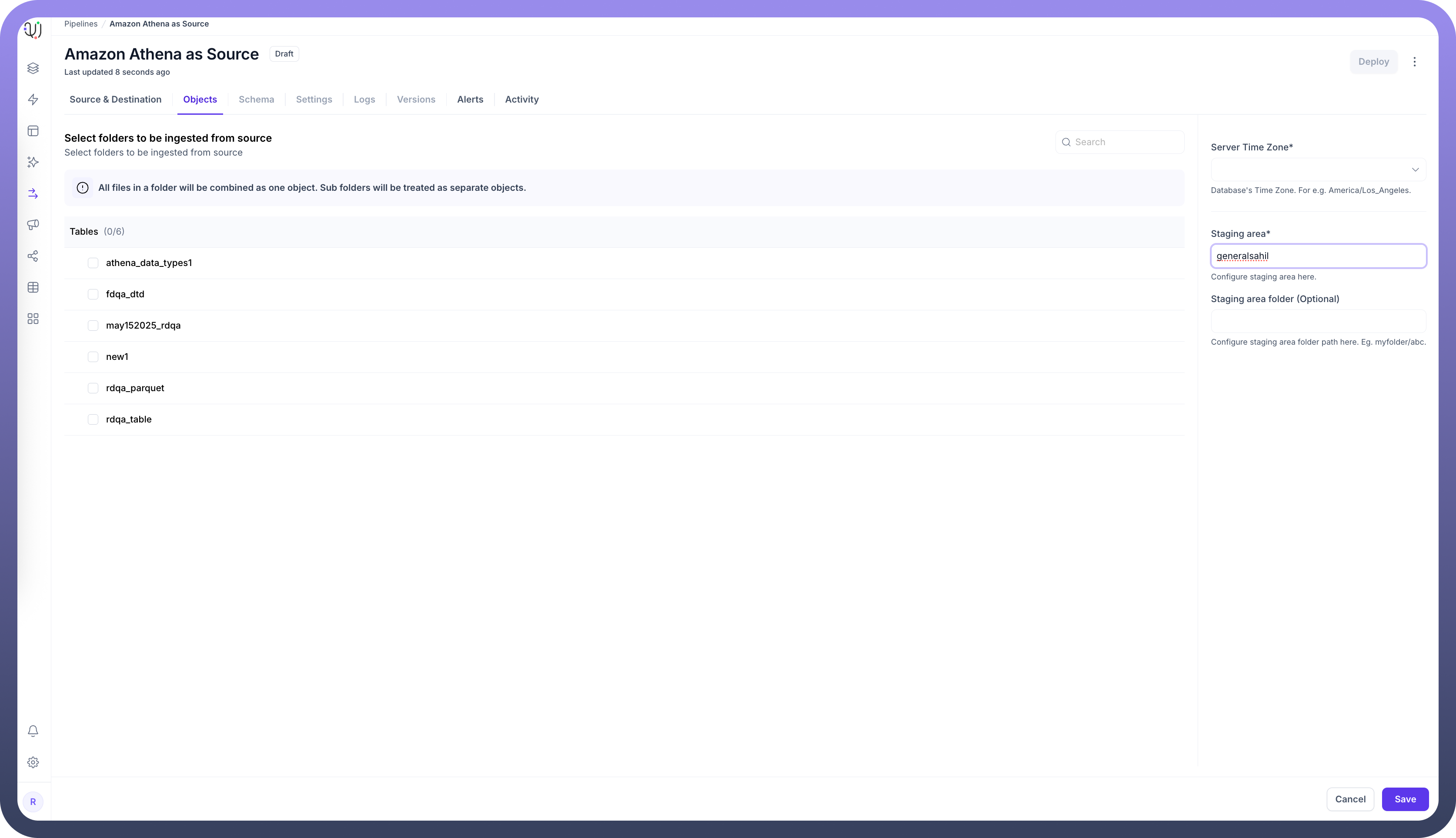
Task: Click the sparkle stars sidebar icon
Action: coord(33,162)
